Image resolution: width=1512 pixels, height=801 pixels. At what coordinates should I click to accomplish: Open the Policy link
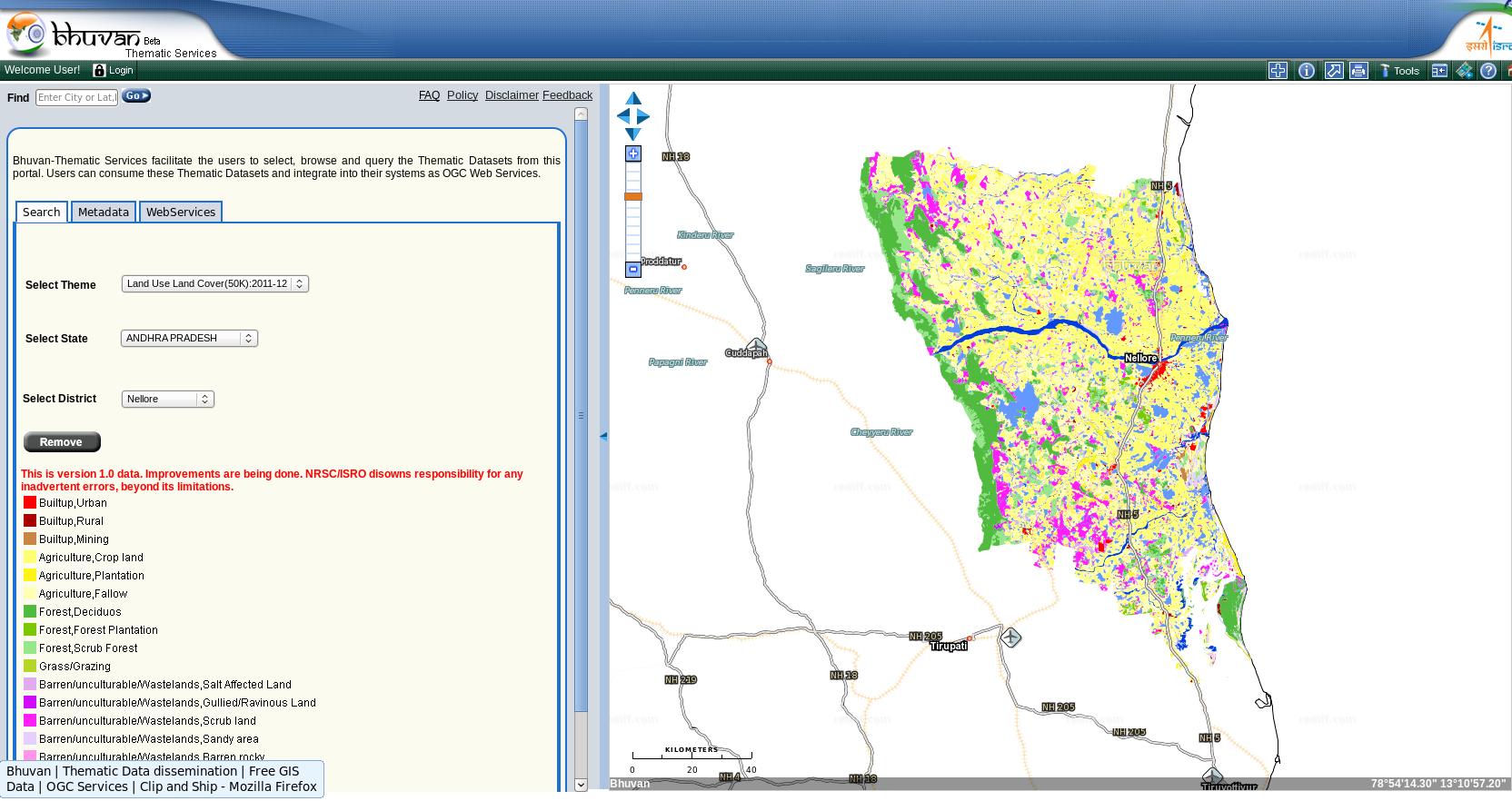462,95
